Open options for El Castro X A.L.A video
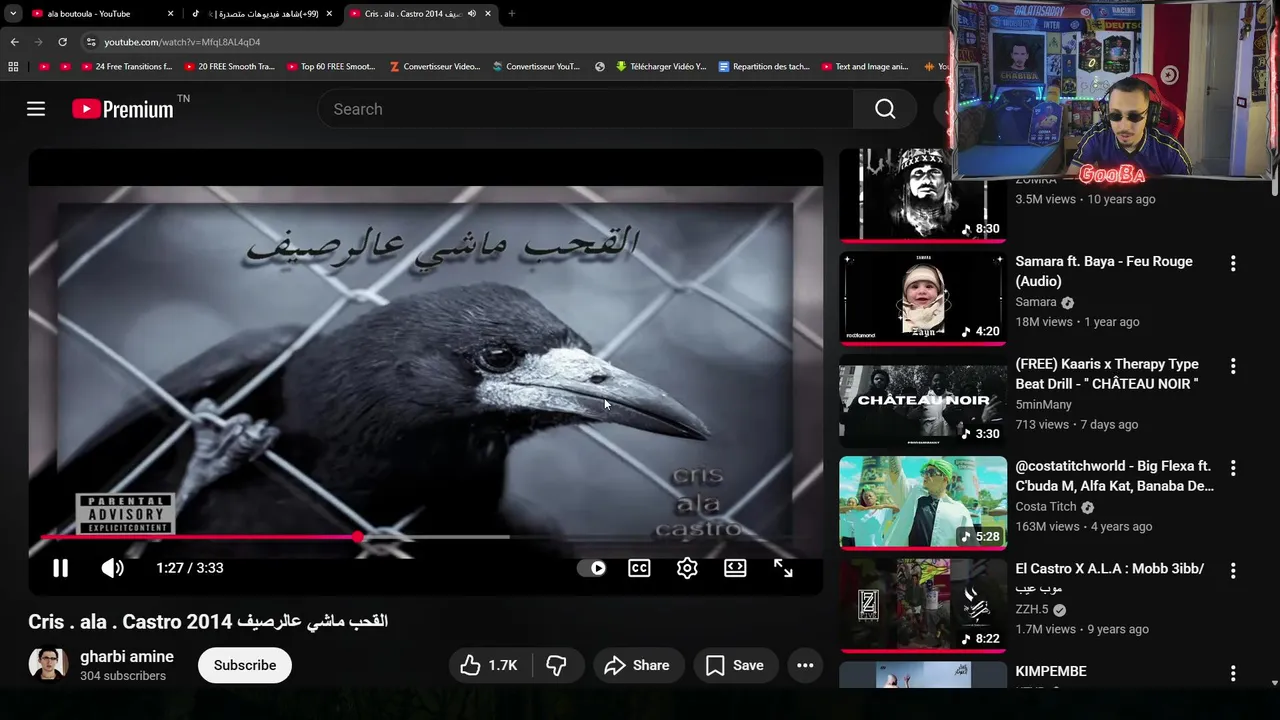The width and height of the screenshot is (1280, 720). [x=1233, y=571]
